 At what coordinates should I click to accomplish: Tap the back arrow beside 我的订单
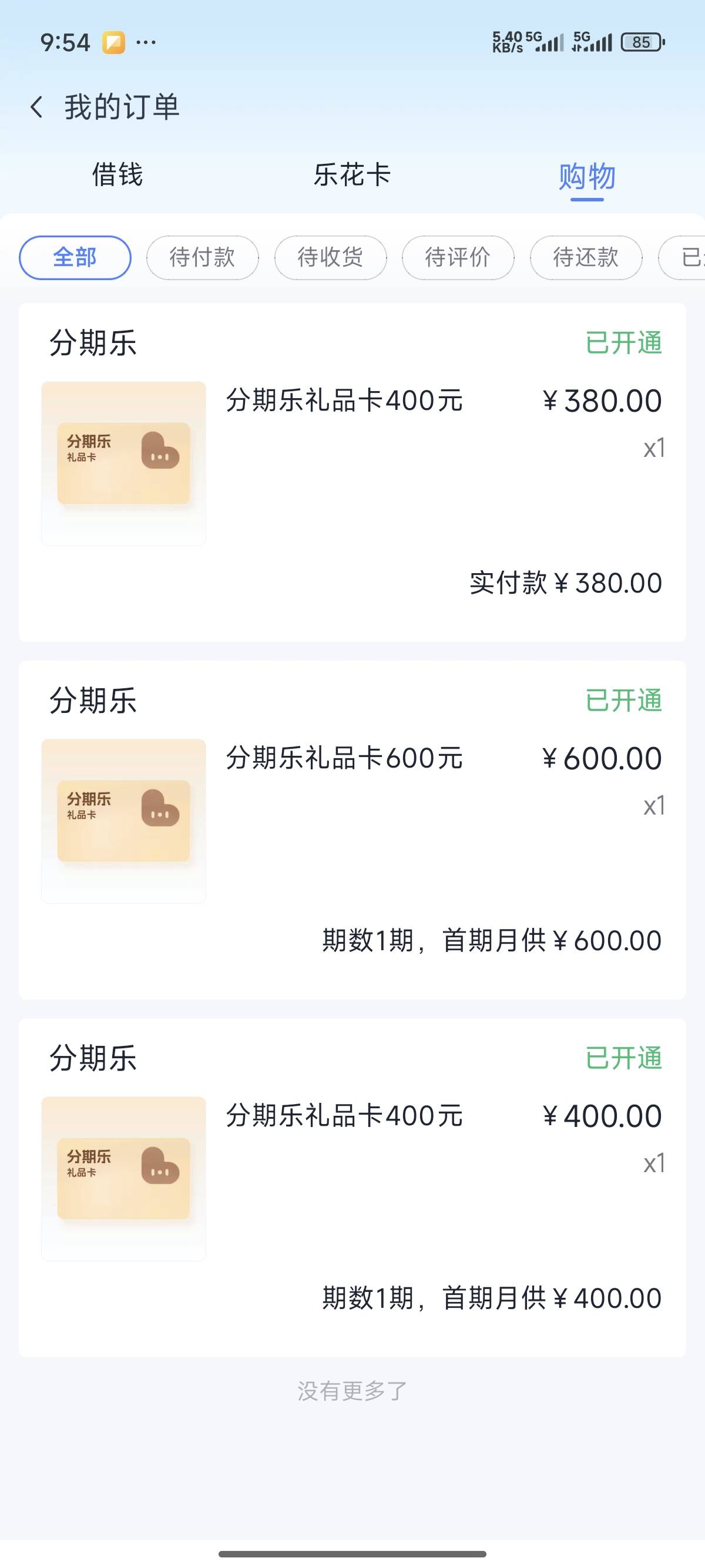click(37, 107)
